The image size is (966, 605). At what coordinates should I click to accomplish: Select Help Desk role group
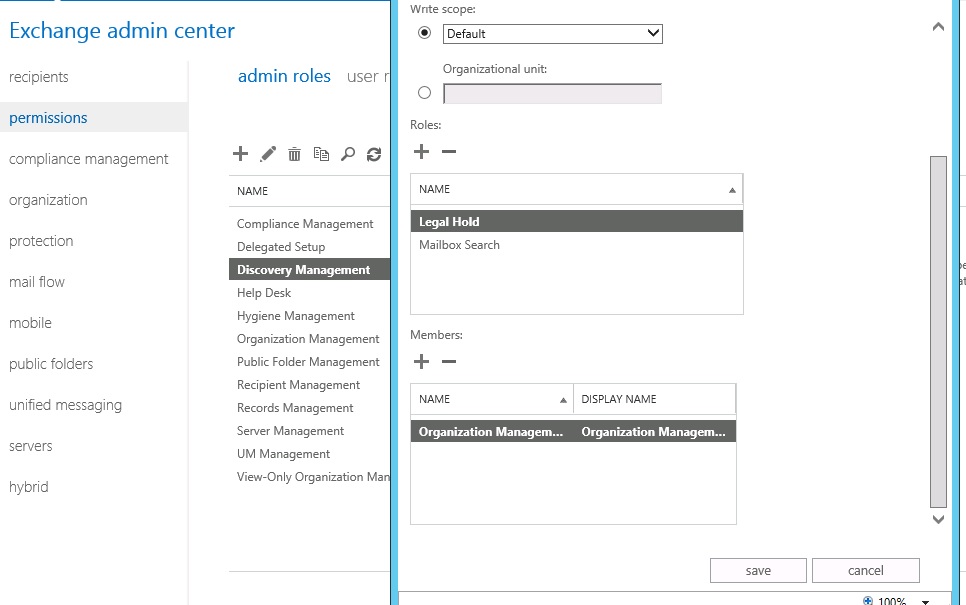tap(264, 293)
